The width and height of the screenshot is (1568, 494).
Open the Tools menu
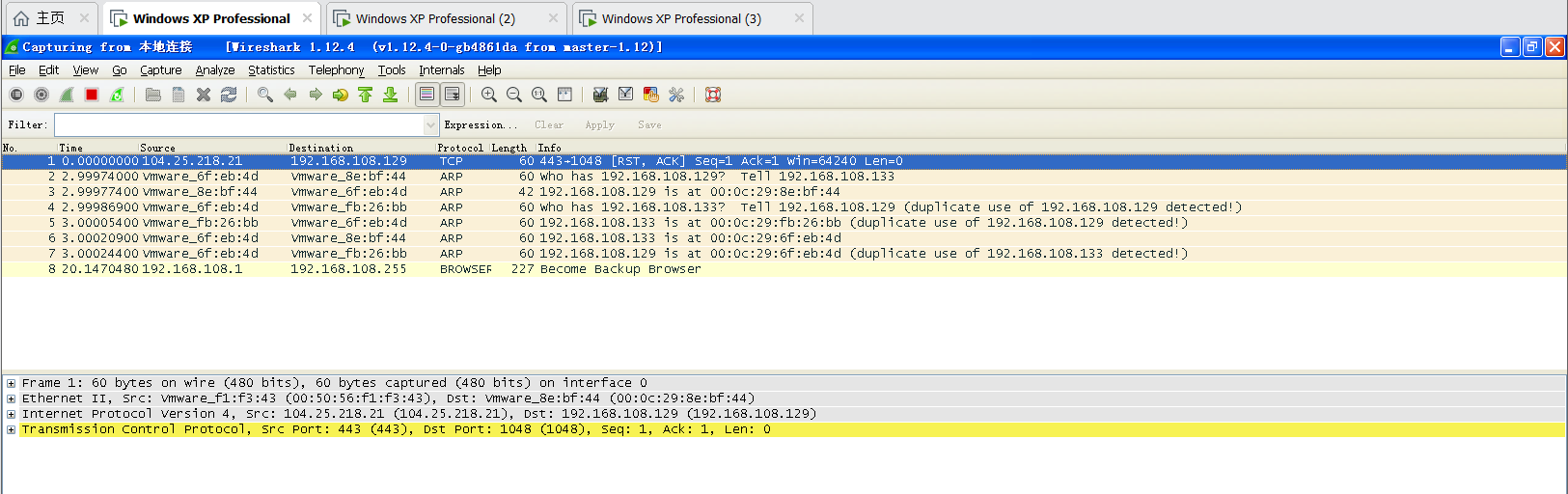[392, 69]
